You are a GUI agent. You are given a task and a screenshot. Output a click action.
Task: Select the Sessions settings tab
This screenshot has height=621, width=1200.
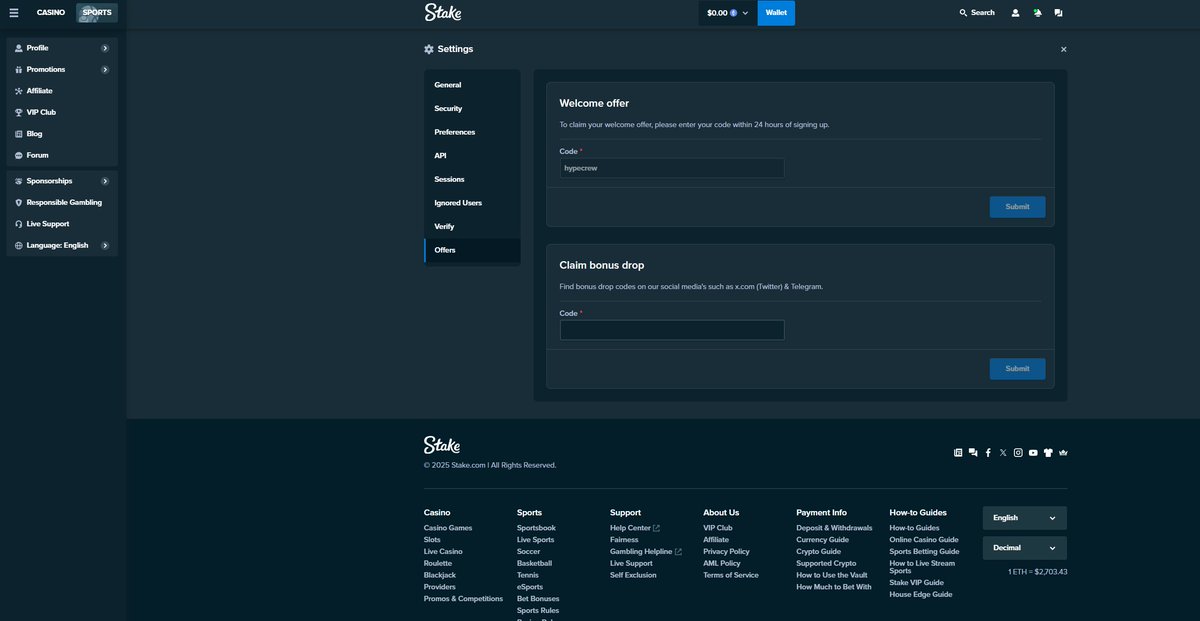click(472, 180)
